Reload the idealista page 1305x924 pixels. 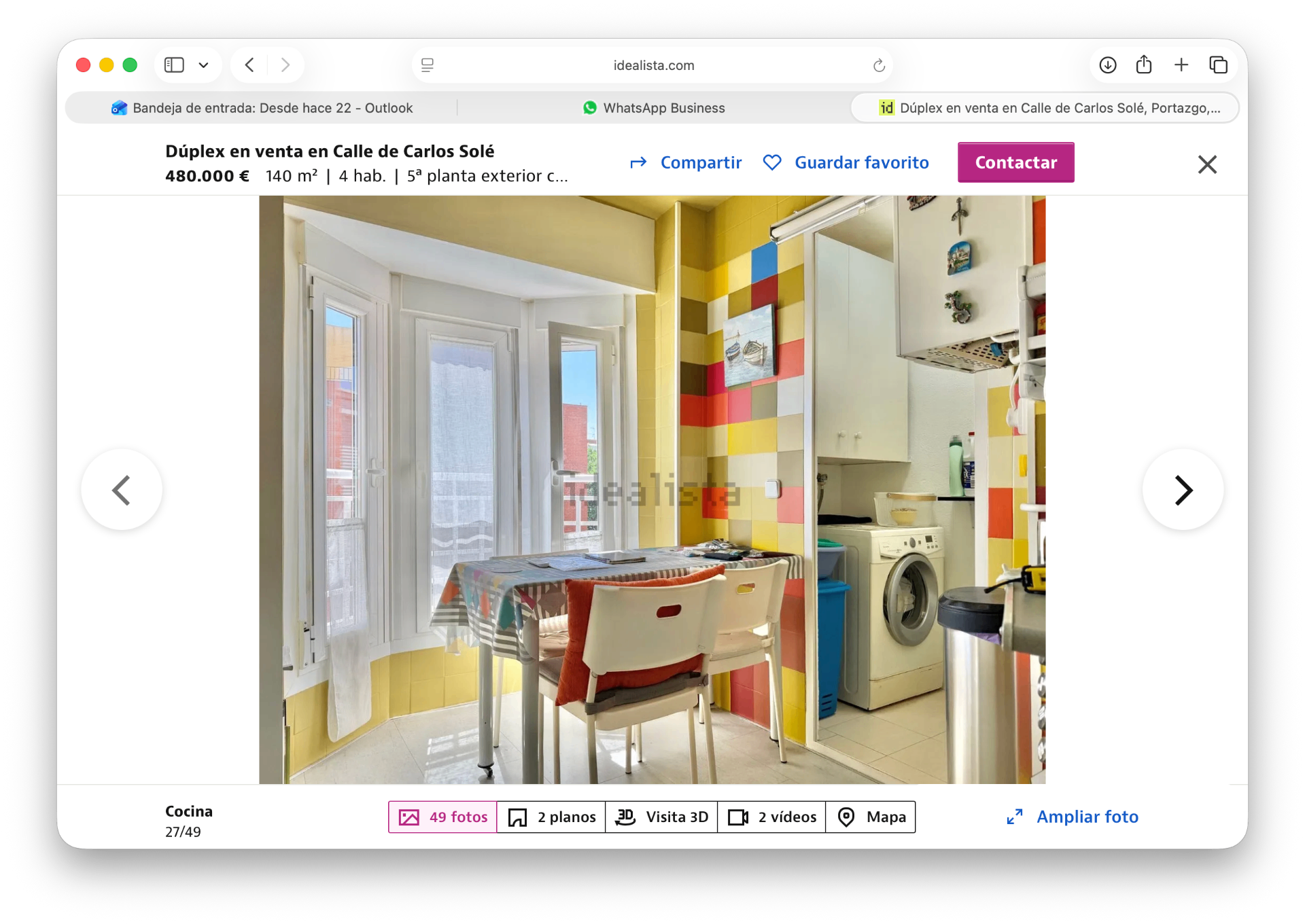coord(878,65)
